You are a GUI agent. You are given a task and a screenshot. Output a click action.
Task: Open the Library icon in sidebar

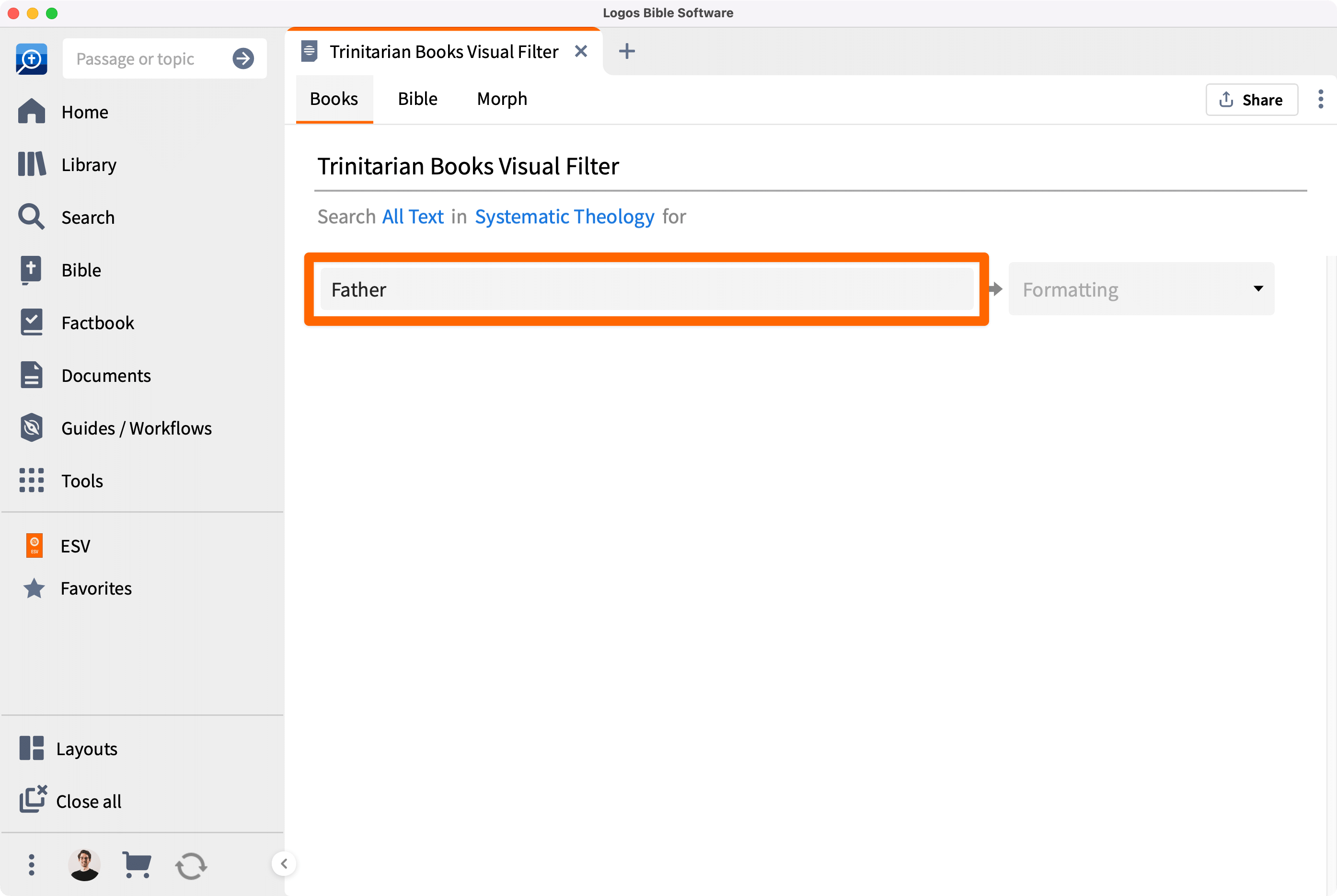point(32,164)
